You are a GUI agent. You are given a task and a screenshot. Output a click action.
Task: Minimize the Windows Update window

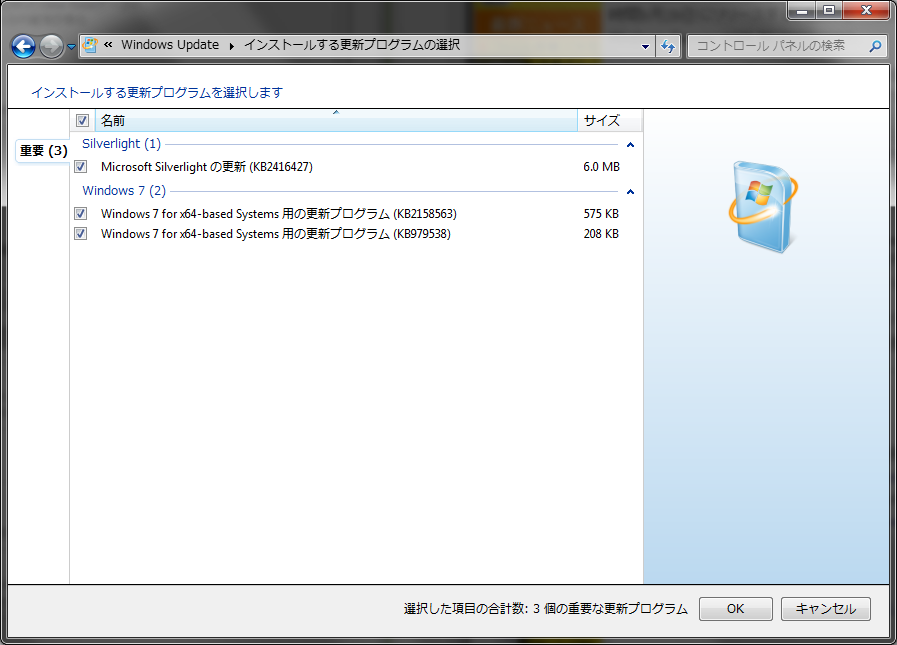802,10
